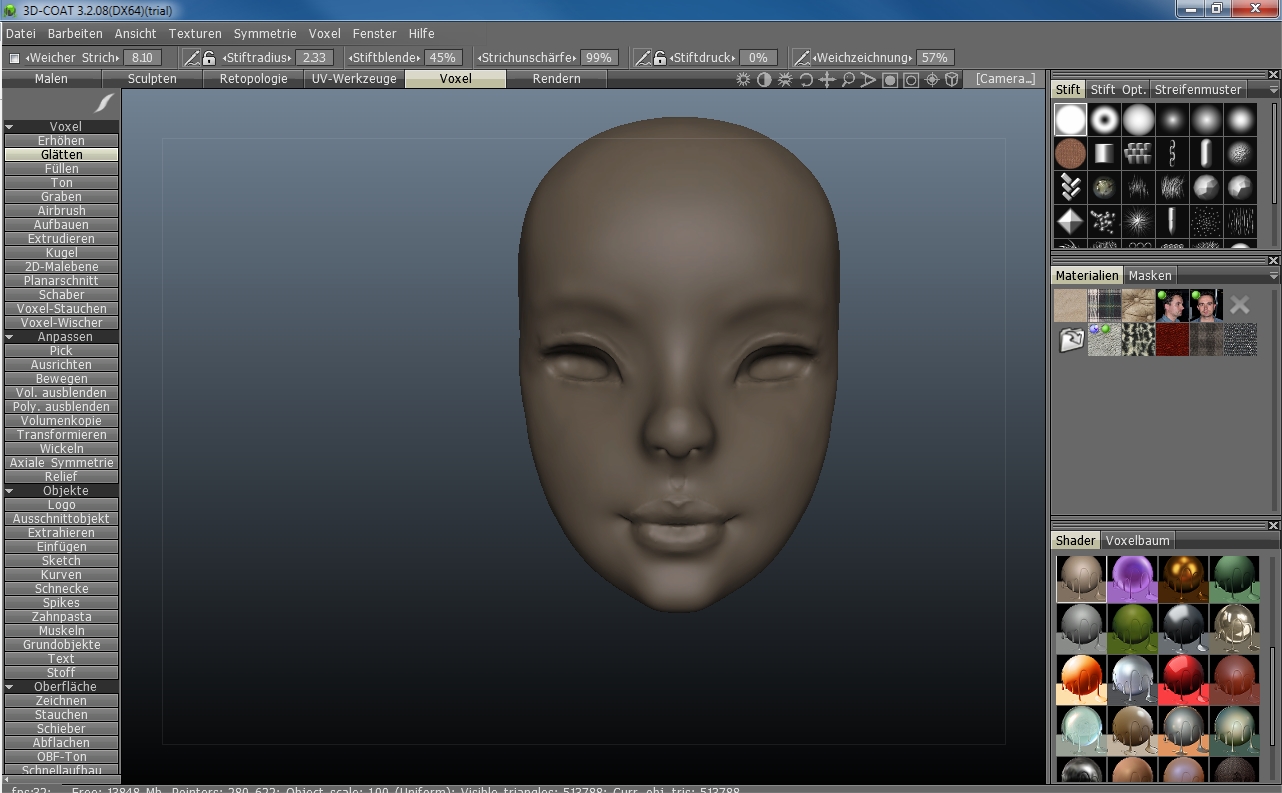Open the Stift panel dropdown arrow

tap(1273, 90)
